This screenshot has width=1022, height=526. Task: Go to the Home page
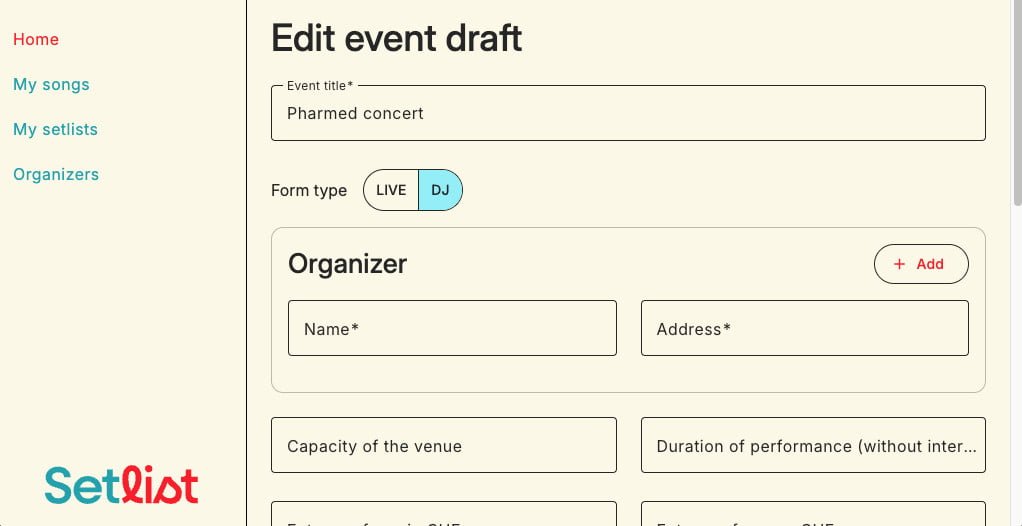point(36,39)
